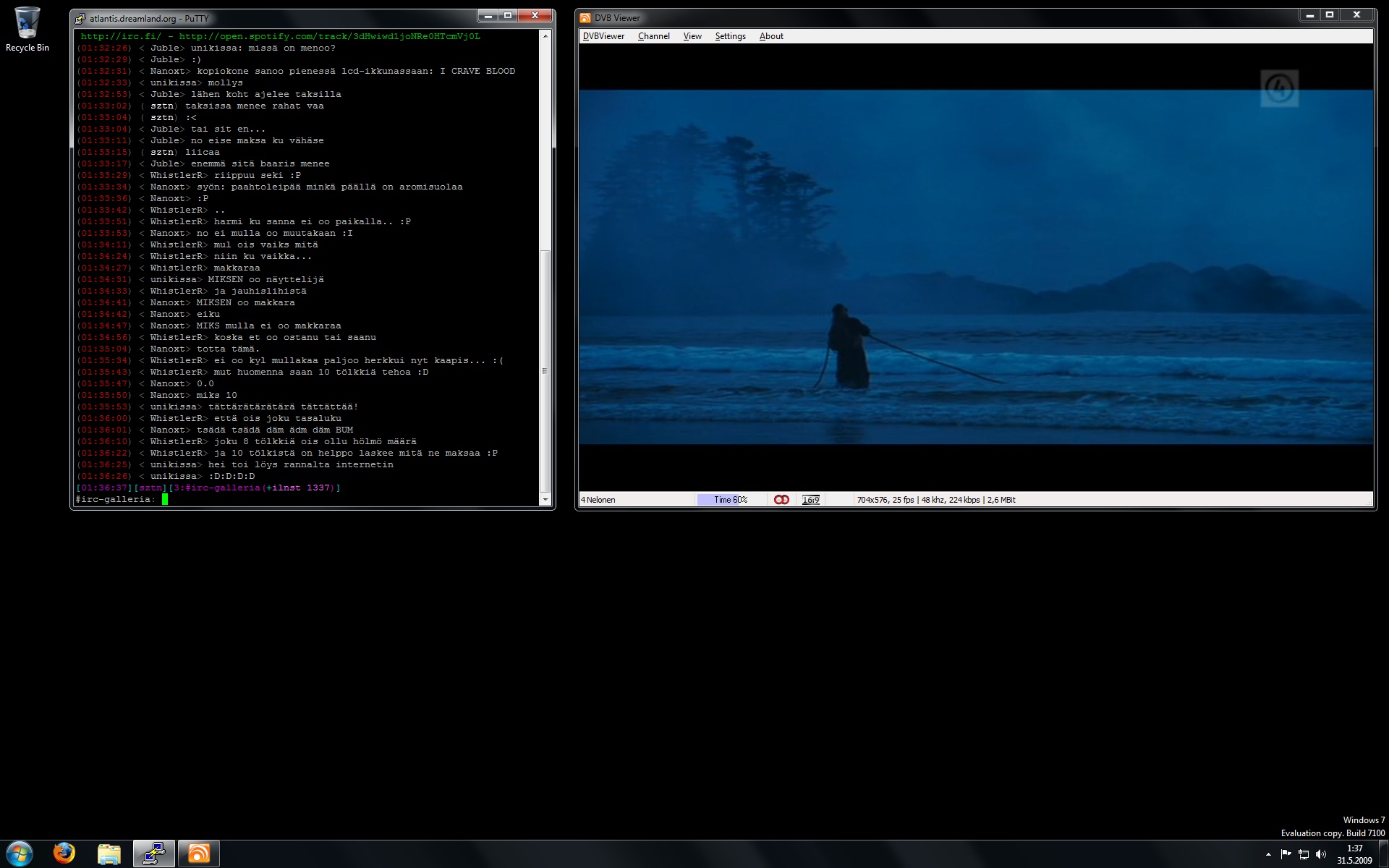Switch to DVB Viewer taskbar button
The image size is (1389, 868).
tap(198, 854)
